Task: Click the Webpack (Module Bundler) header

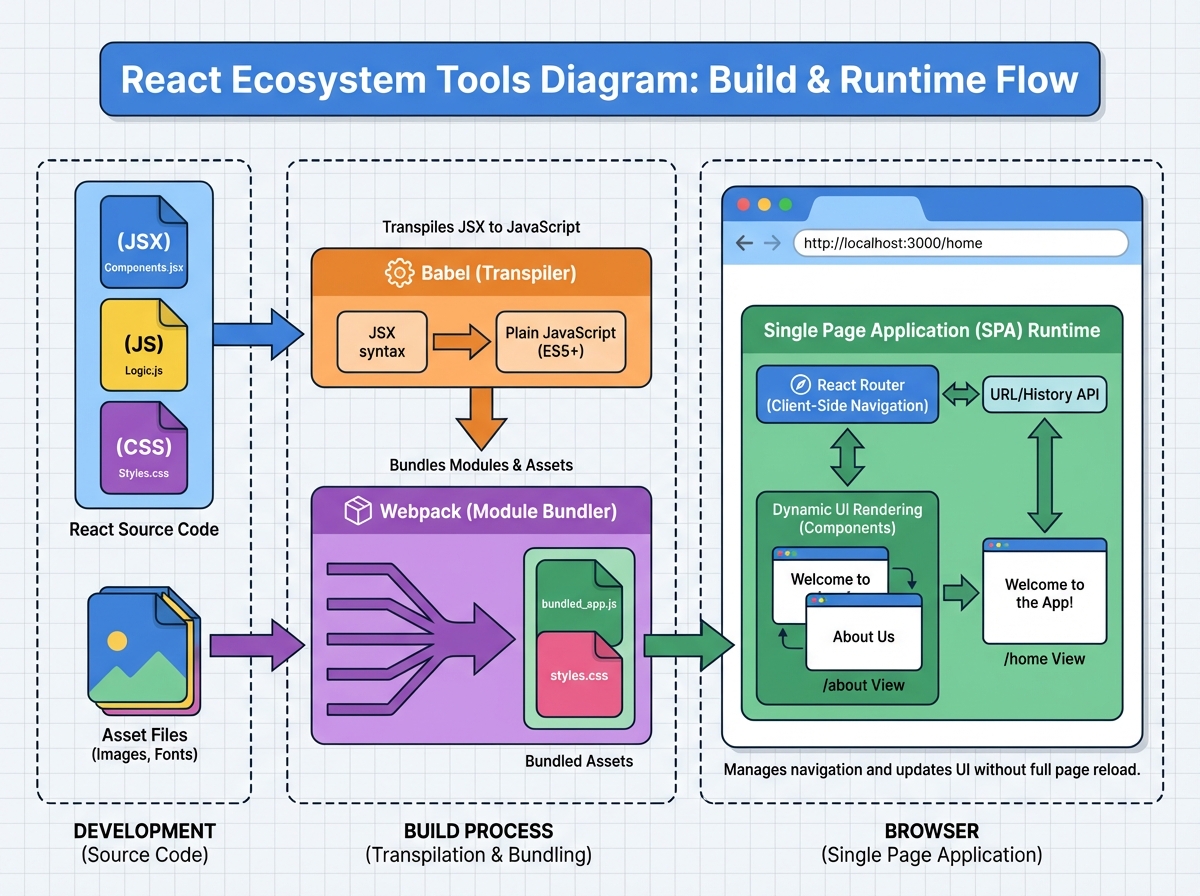Action: point(481,511)
